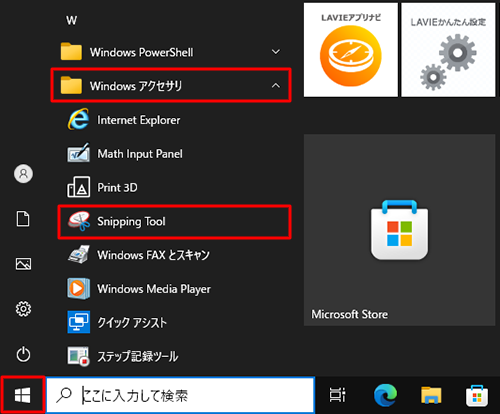The width and height of the screenshot is (500, 414).
Task: Open Documents from the Start sidebar
Action: pos(23,219)
